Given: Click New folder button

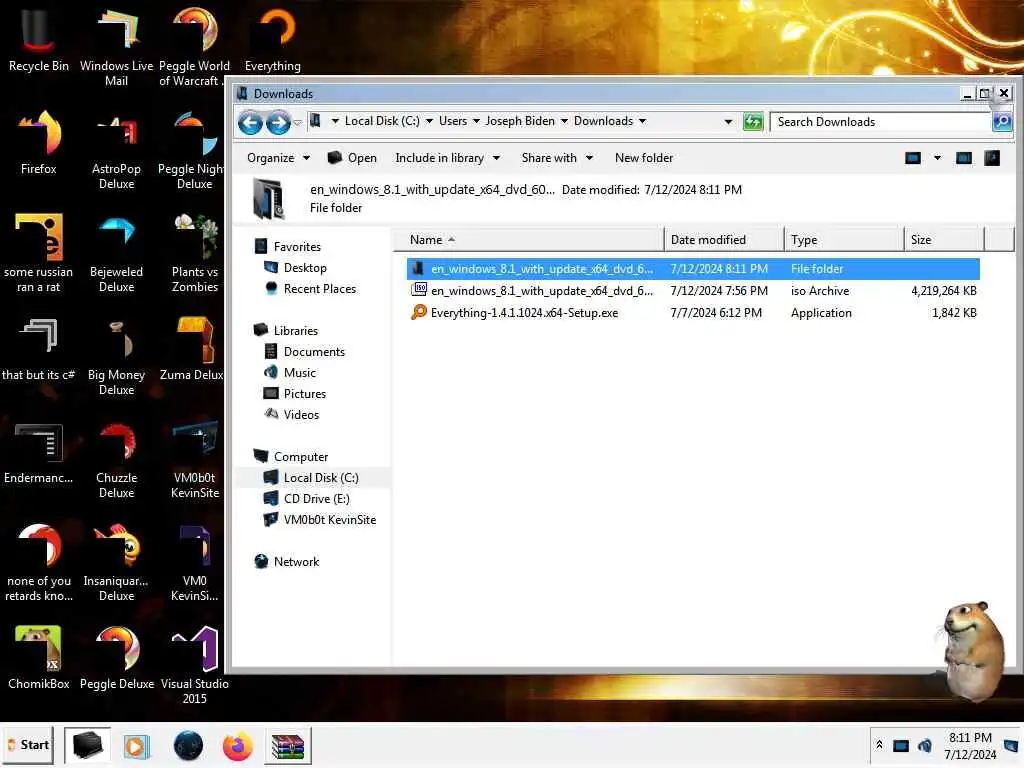Looking at the screenshot, I should 644,158.
